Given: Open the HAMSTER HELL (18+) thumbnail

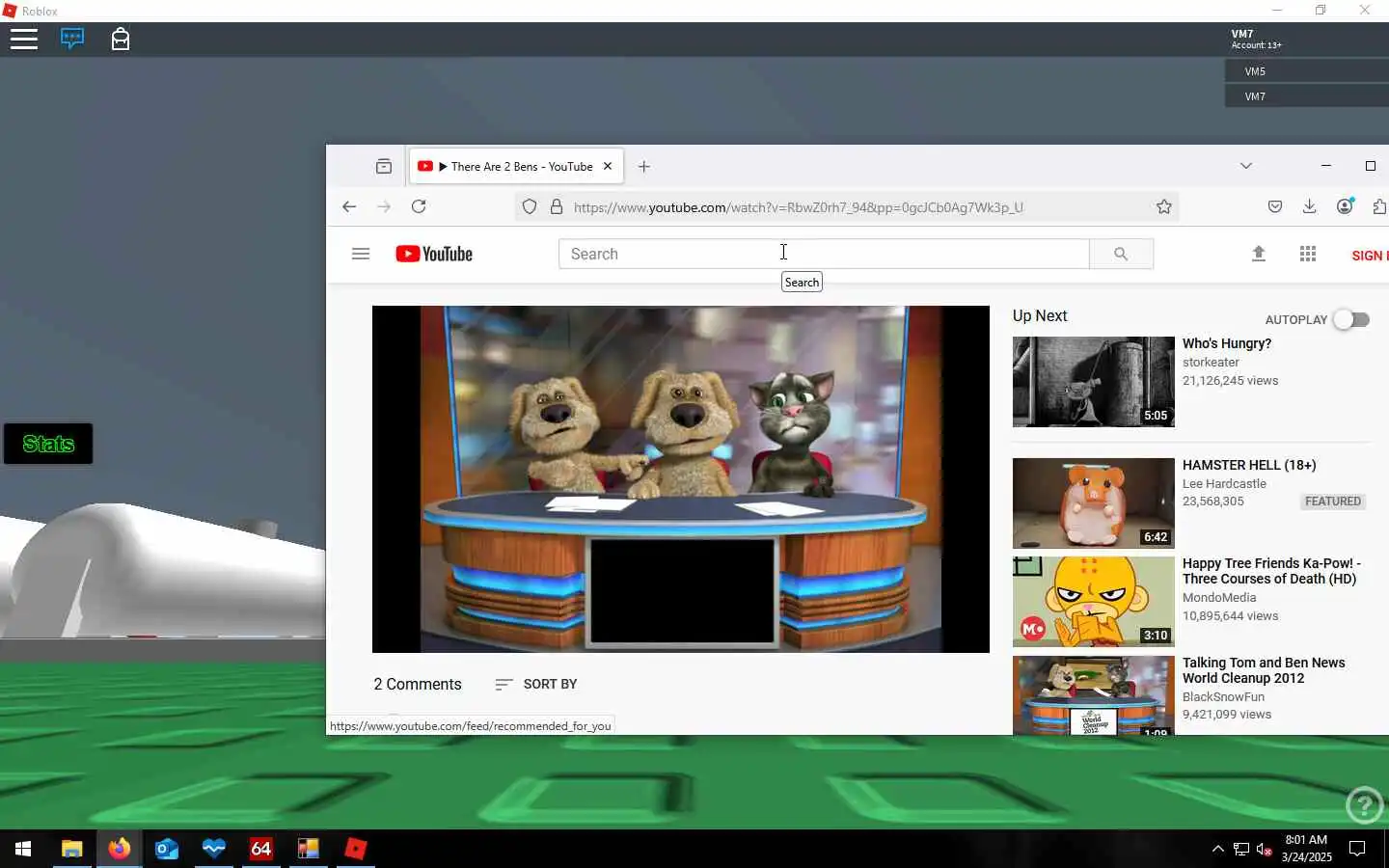Looking at the screenshot, I should [1094, 503].
